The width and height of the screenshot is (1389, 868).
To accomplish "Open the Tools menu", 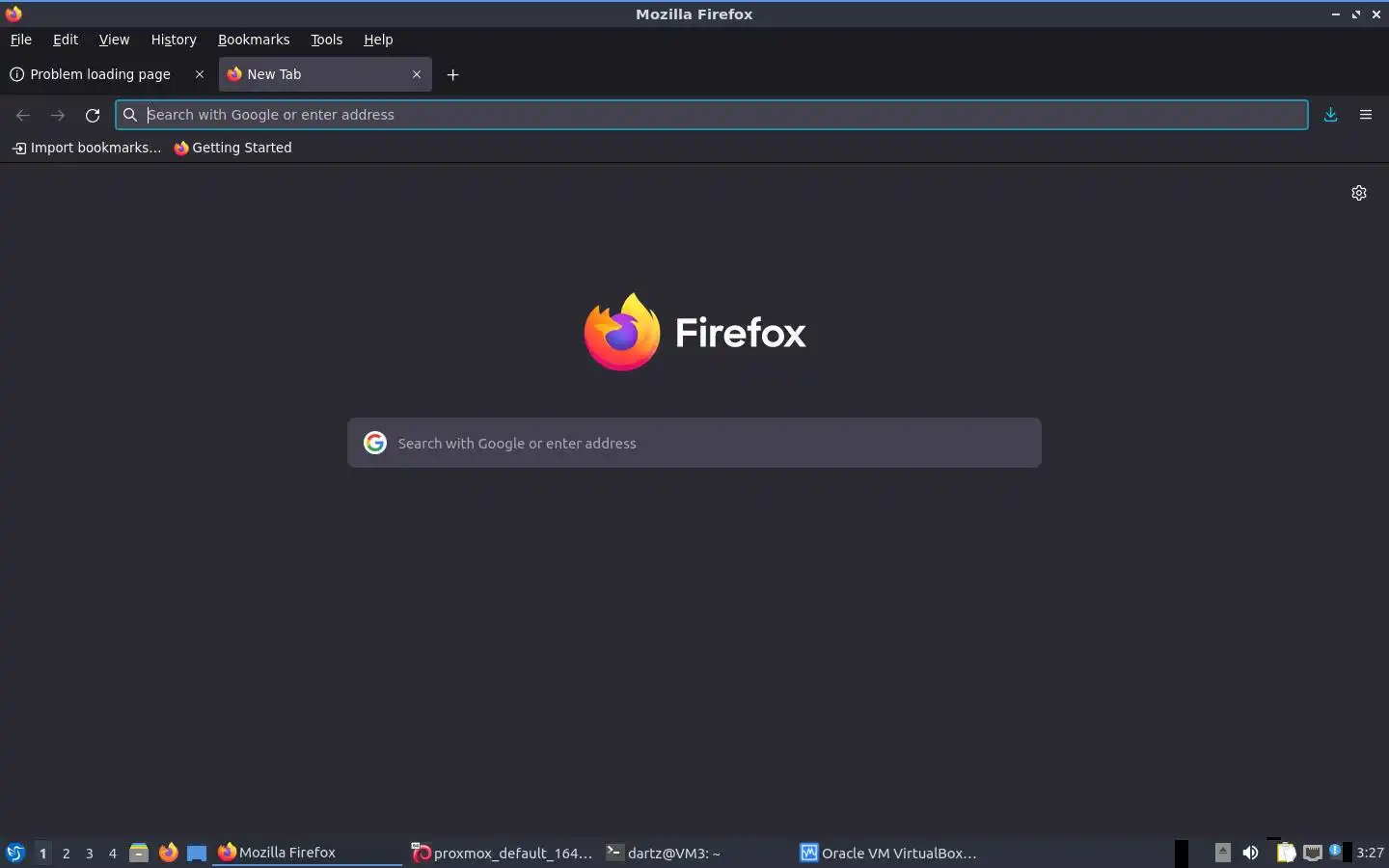I will (326, 40).
